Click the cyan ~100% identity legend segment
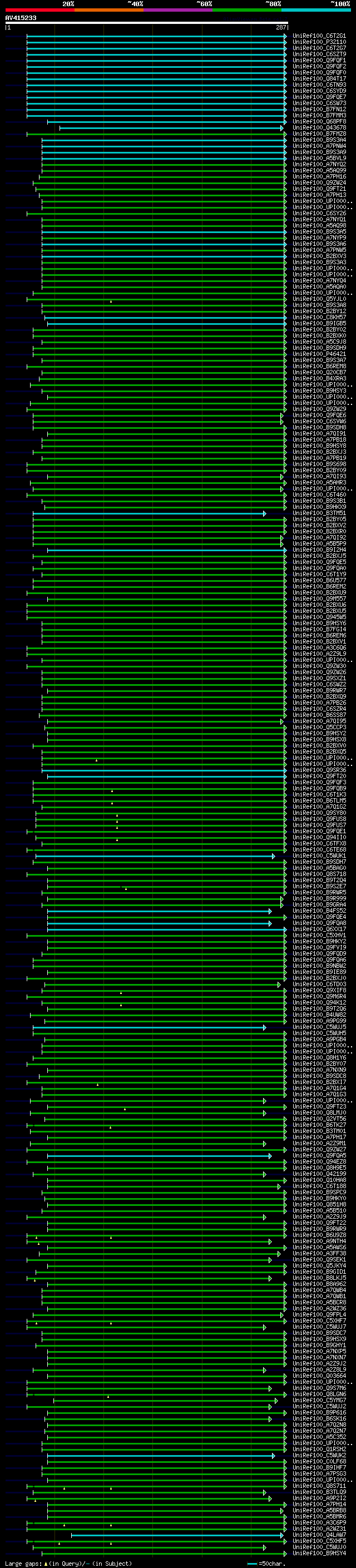 click(317, 10)
